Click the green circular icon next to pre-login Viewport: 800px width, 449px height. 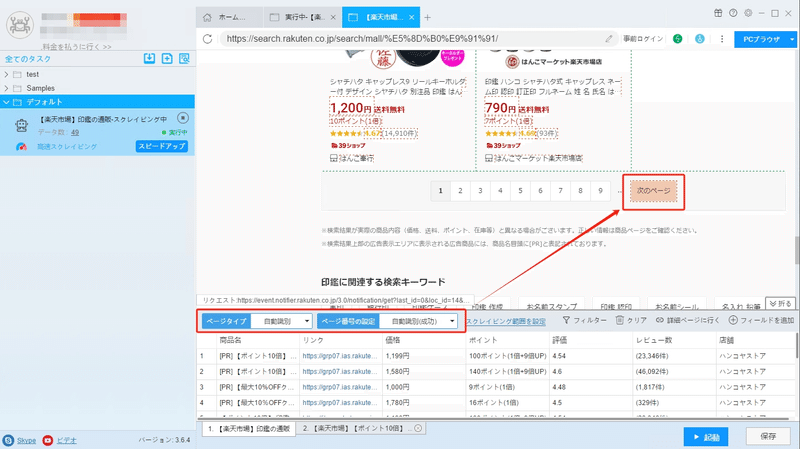(x=678, y=39)
